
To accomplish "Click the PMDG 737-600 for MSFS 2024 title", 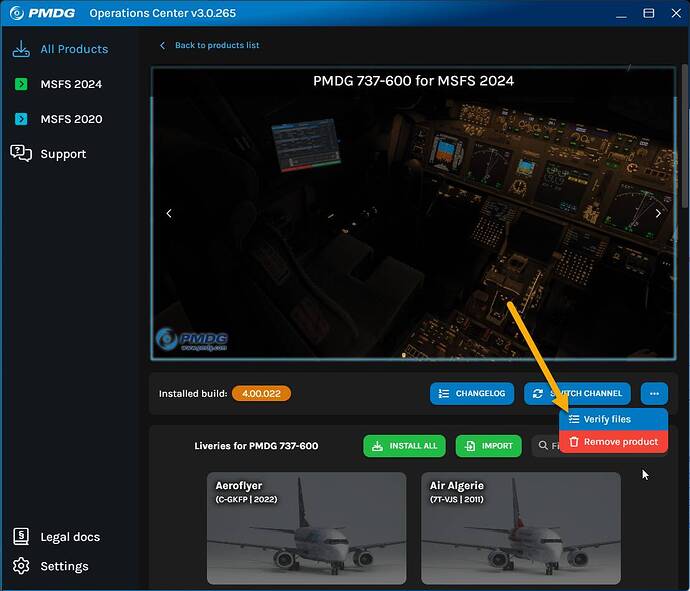I will (x=413, y=81).
